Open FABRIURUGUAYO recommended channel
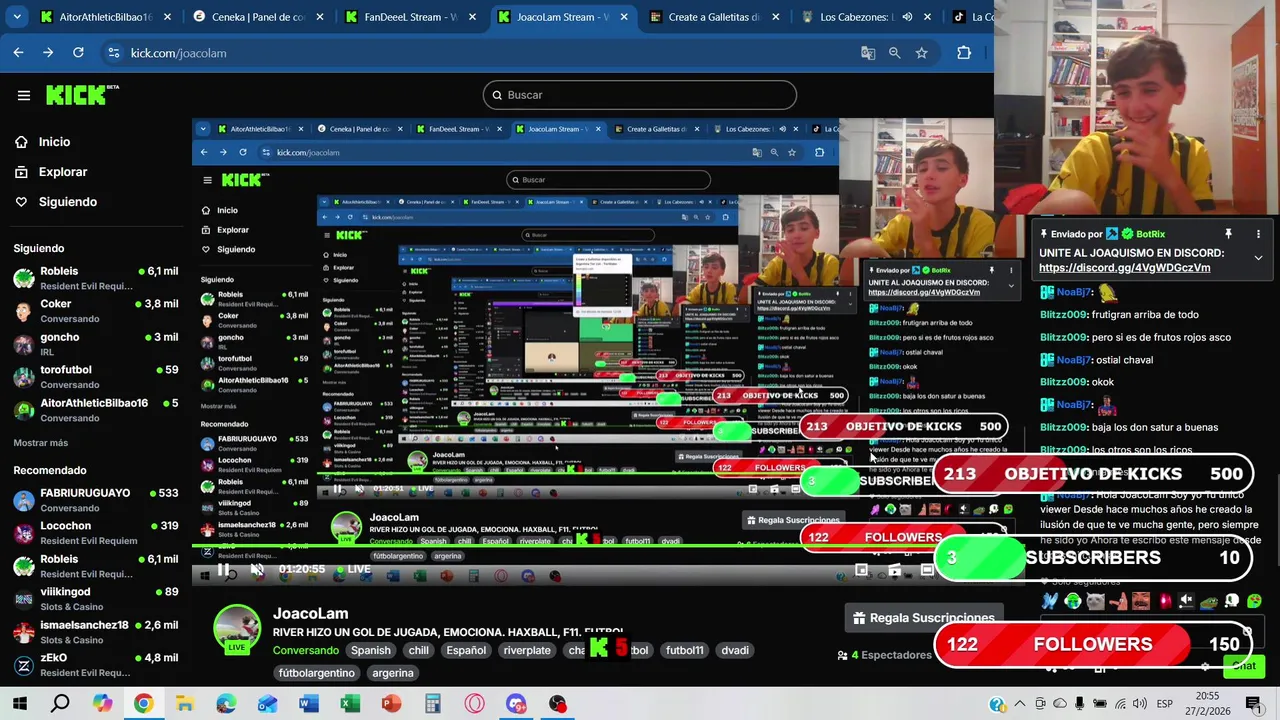1280x720 pixels. pyautogui.click(x=96, y=500)
